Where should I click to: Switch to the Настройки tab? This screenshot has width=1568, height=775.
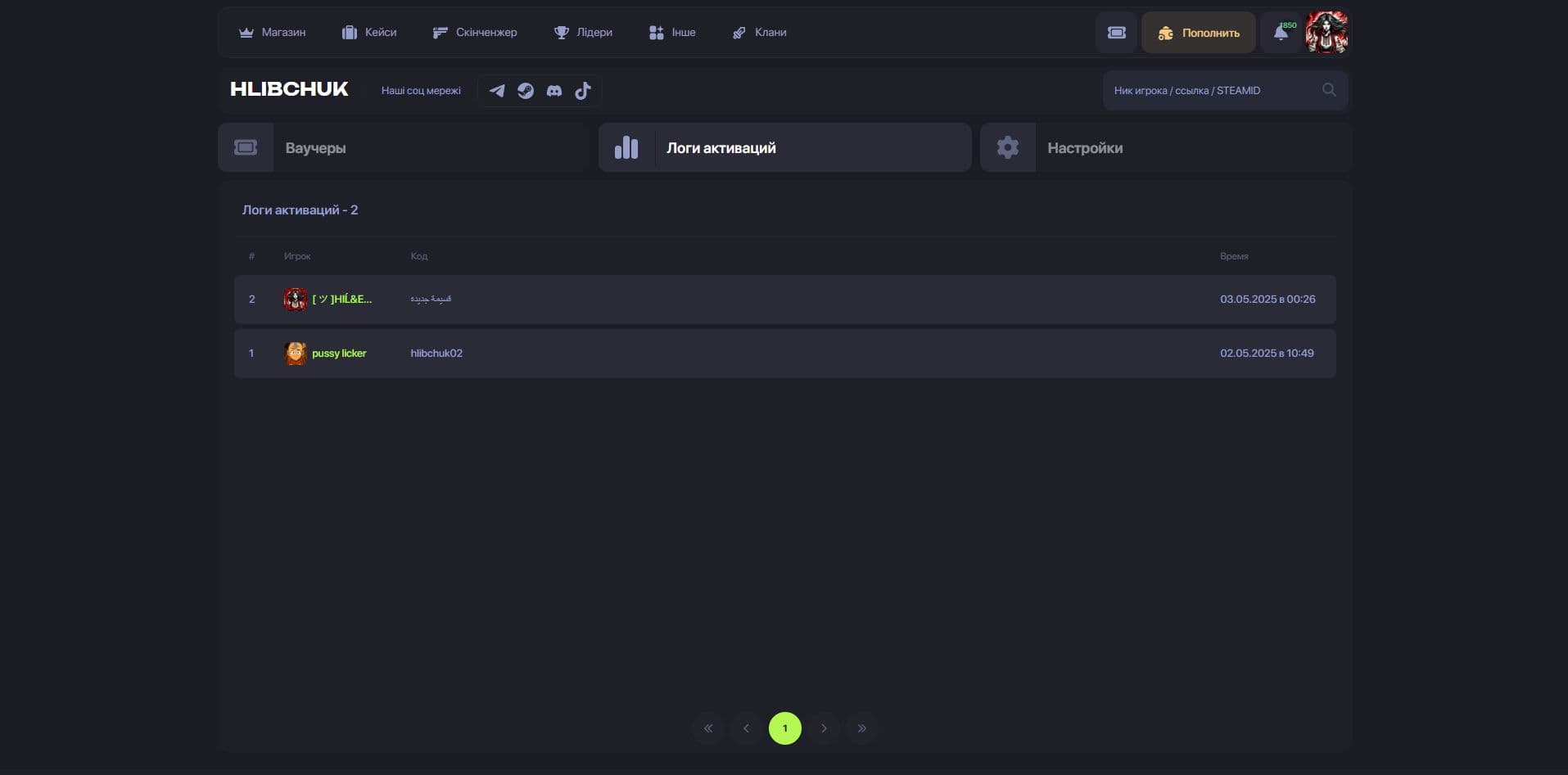click(x=1165, y=148)
